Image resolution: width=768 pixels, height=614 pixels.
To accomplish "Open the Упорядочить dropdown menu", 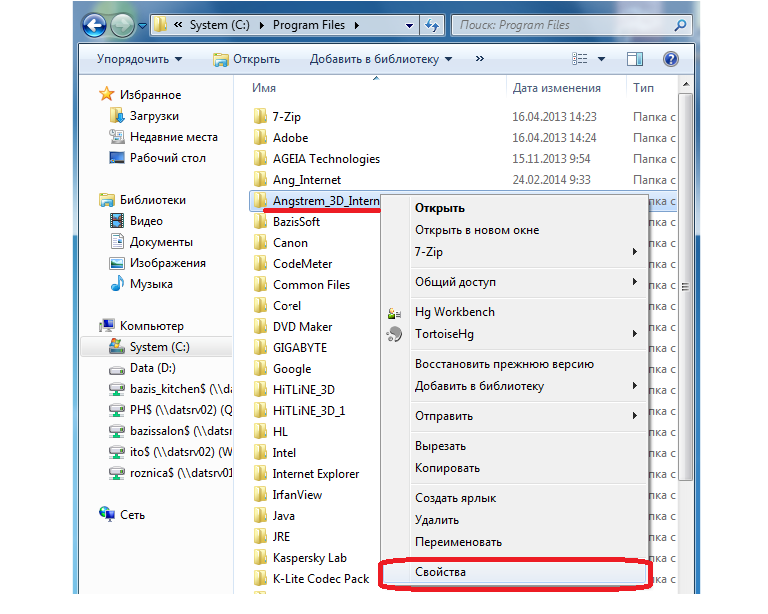I will click(140, 59).
